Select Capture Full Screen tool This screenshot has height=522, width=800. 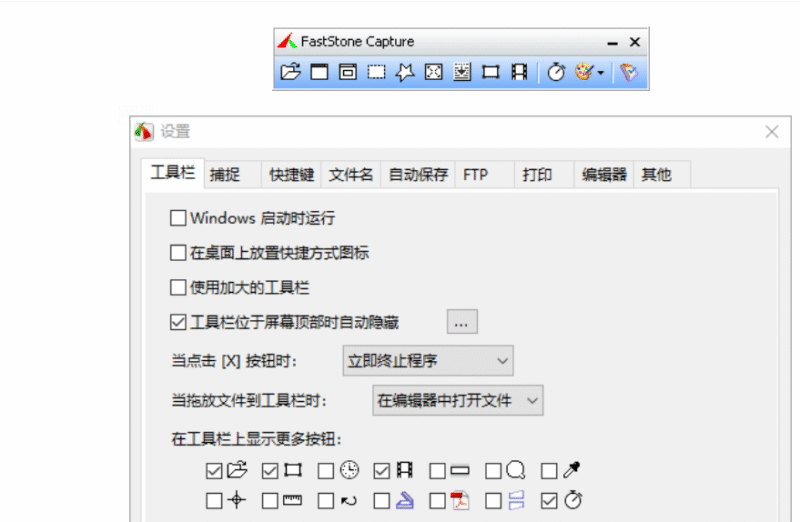(x=433, y=72)
